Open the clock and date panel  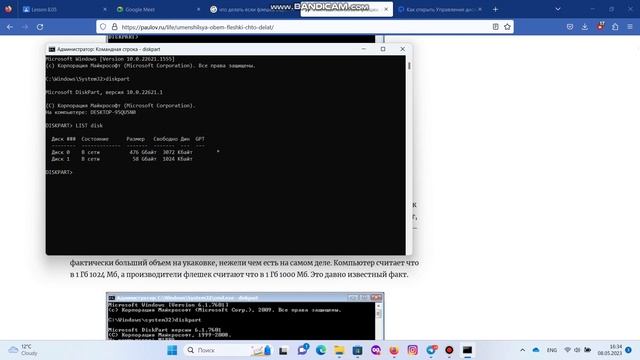[x=610, y=350]
